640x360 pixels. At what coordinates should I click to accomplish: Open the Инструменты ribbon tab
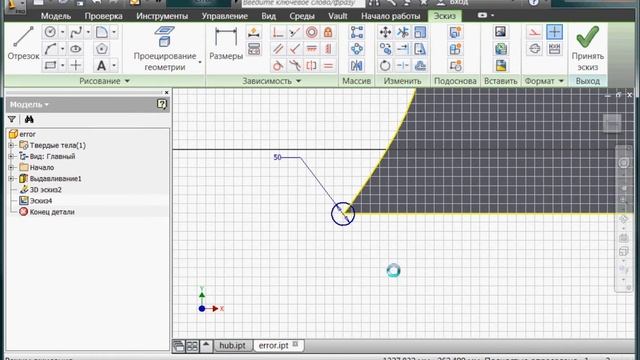[x=162, y=16]
